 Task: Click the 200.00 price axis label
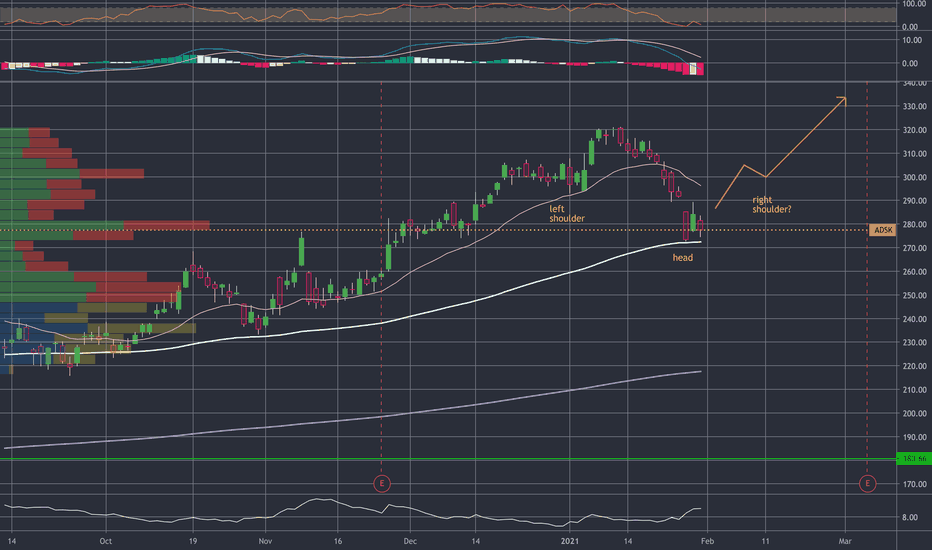914,413
